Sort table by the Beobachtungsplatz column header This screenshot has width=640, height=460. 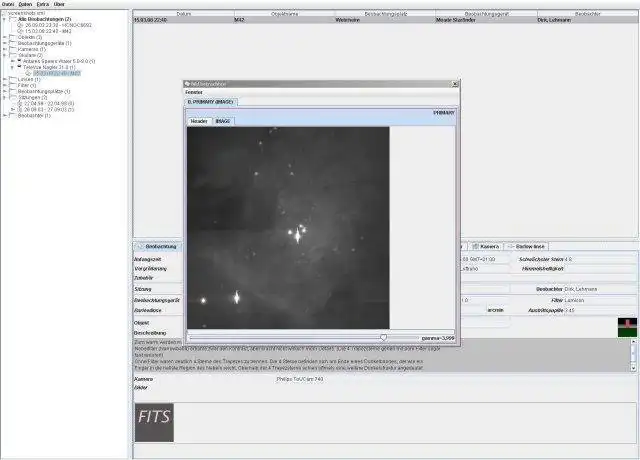[x=385, y=14]
